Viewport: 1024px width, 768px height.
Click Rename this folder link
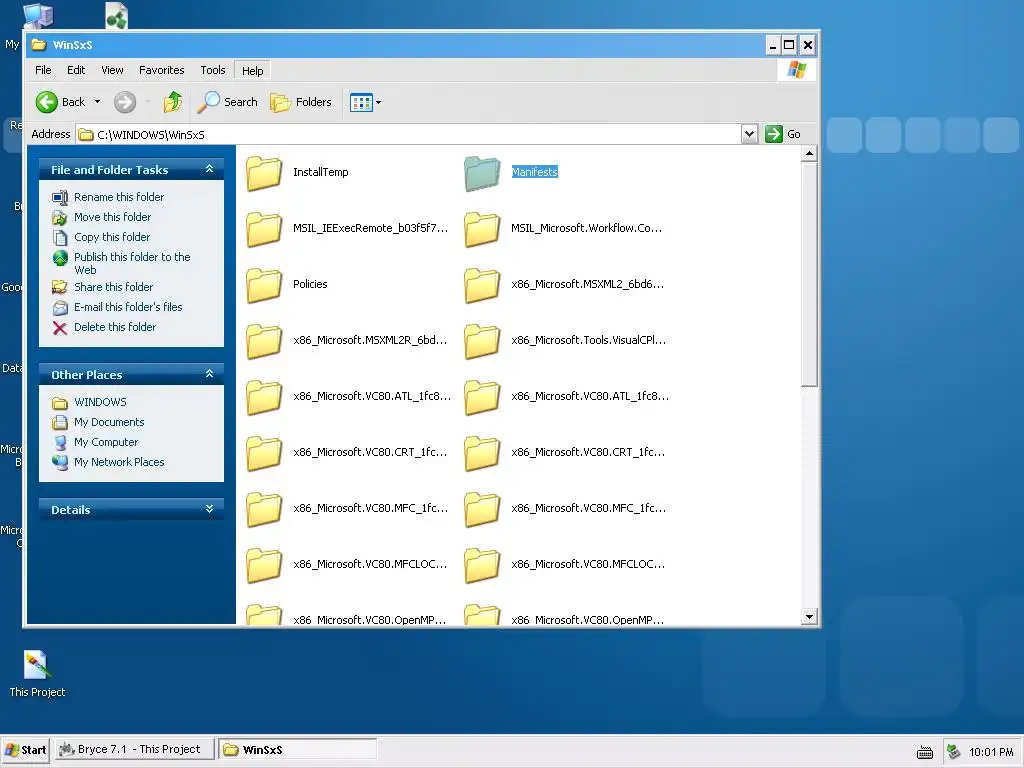click(119, 197)
